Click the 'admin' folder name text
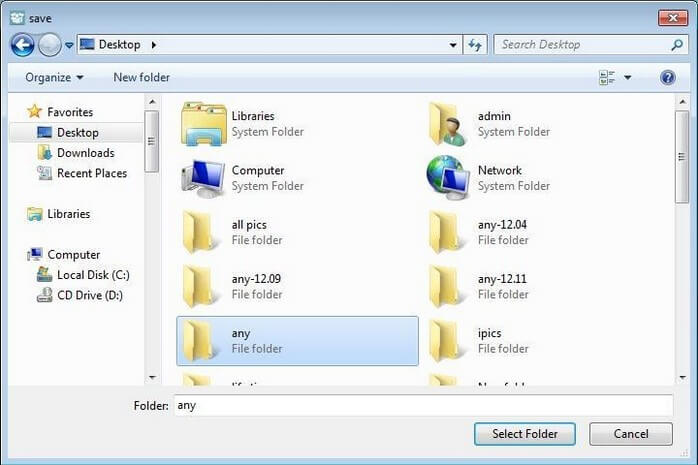Viewport: 698px width, 465px height. pyautogui.click(x=494, y=116)
